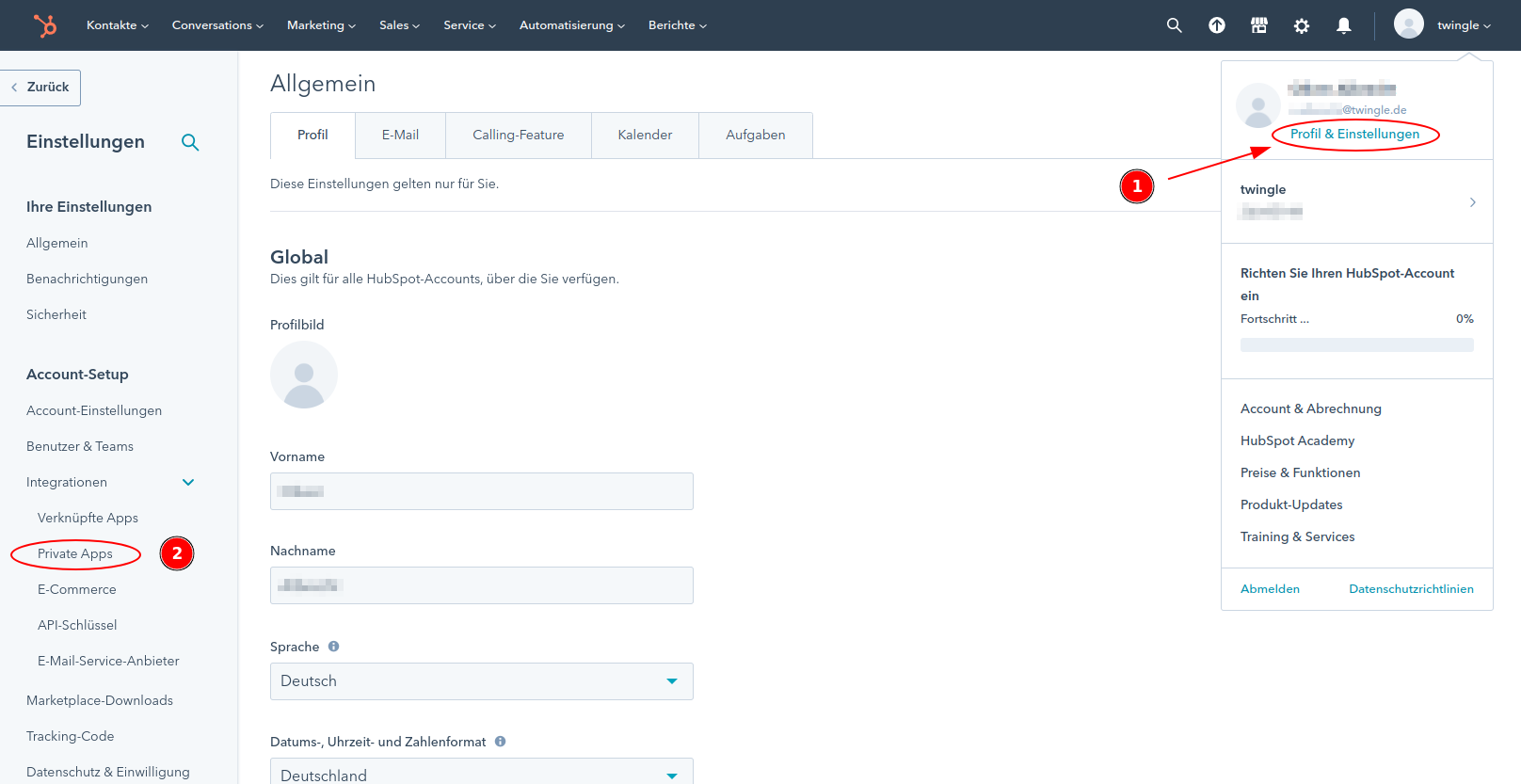Open the notifications bell
1521x784 pixels.
(1344, 25)
